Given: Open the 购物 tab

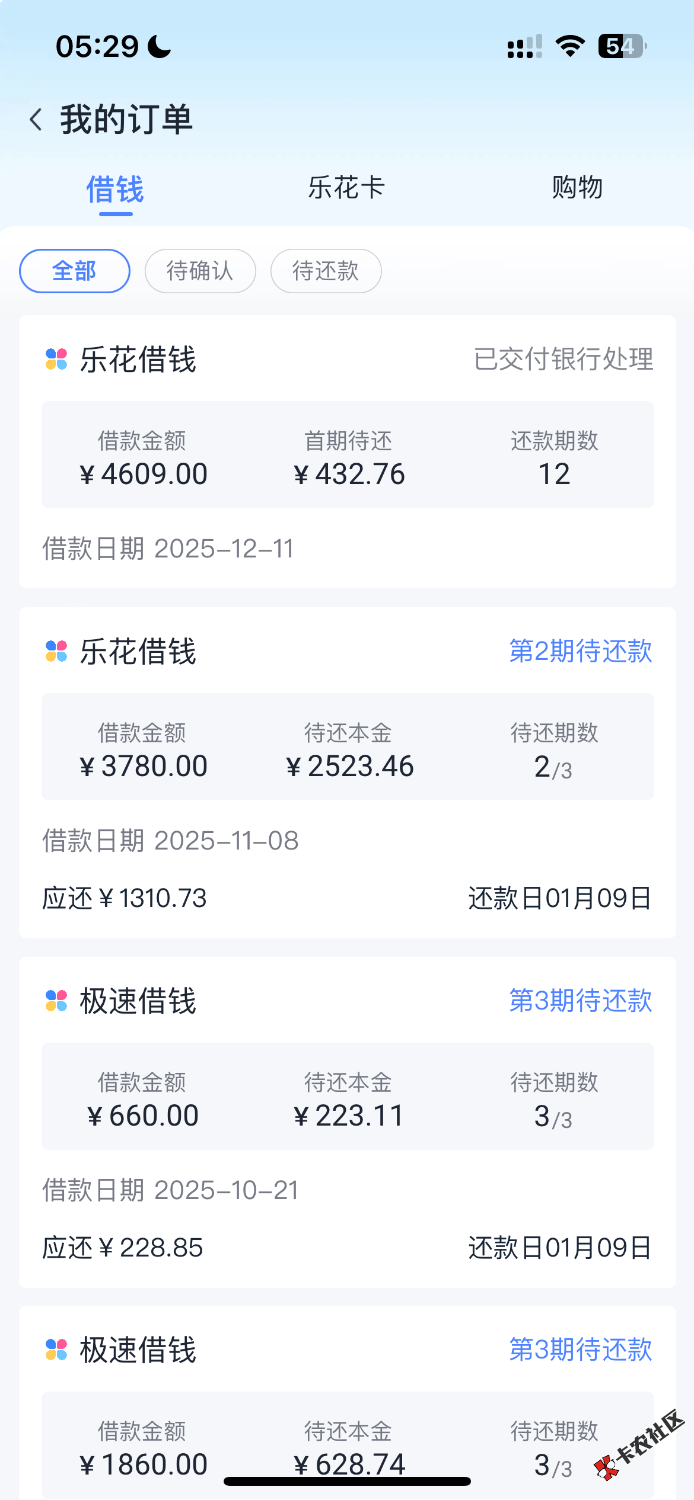Looking at the screenshot, I should (577, 187).
